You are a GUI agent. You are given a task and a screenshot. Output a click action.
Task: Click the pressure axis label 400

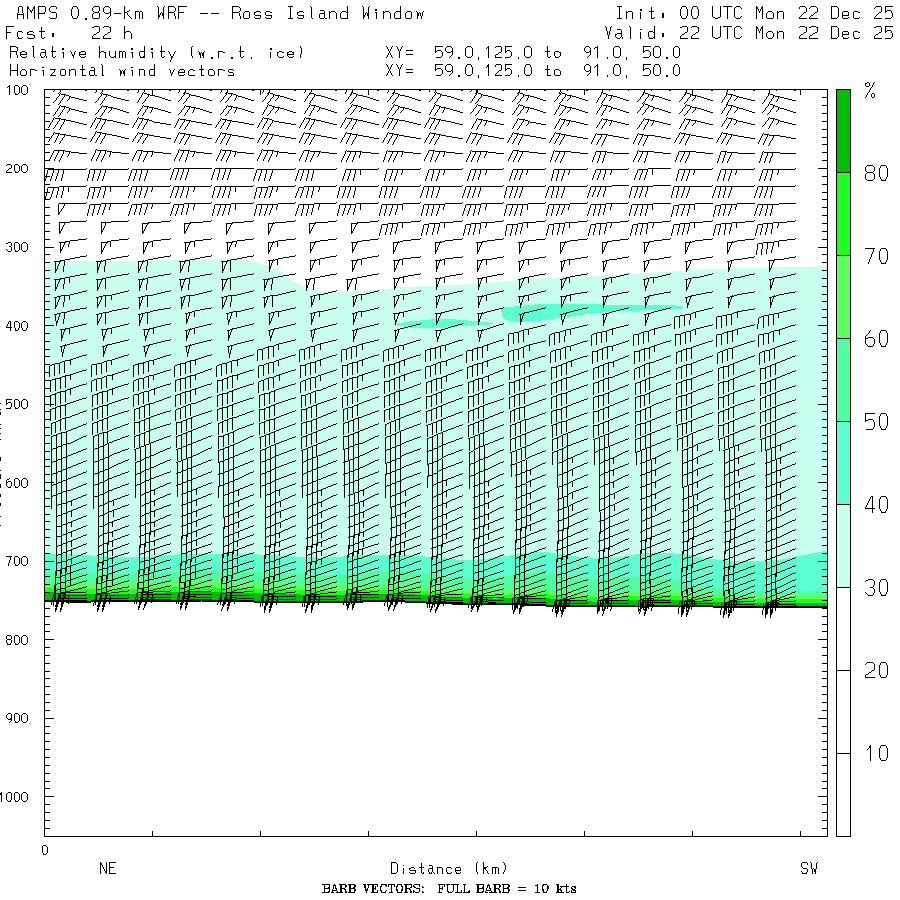click(x=17, y=326)
